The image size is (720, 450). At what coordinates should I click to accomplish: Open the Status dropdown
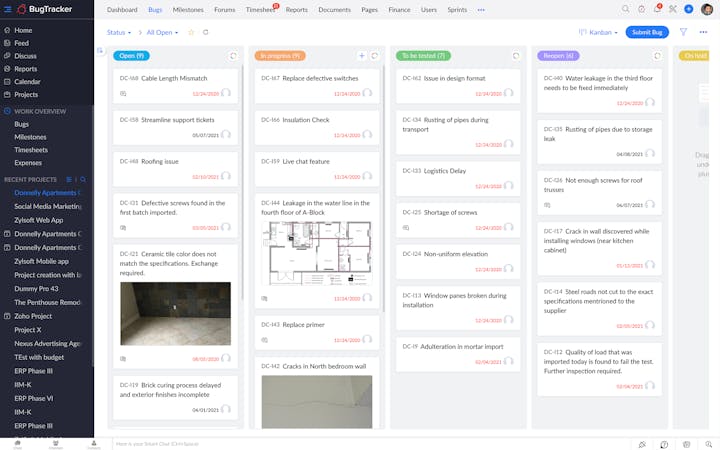[x=118, y=32]
